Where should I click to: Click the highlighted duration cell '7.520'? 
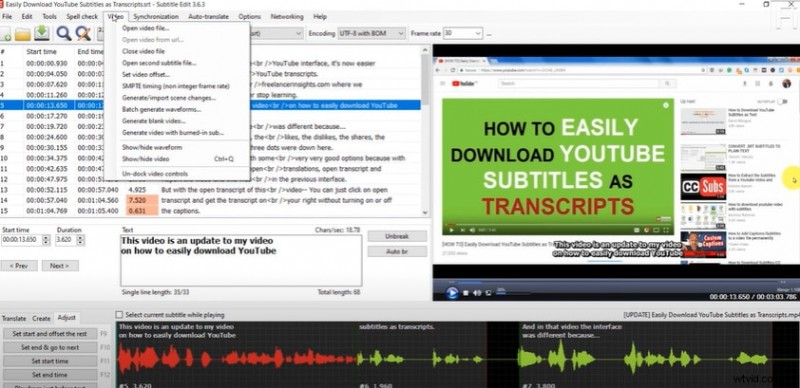(143, 200)
